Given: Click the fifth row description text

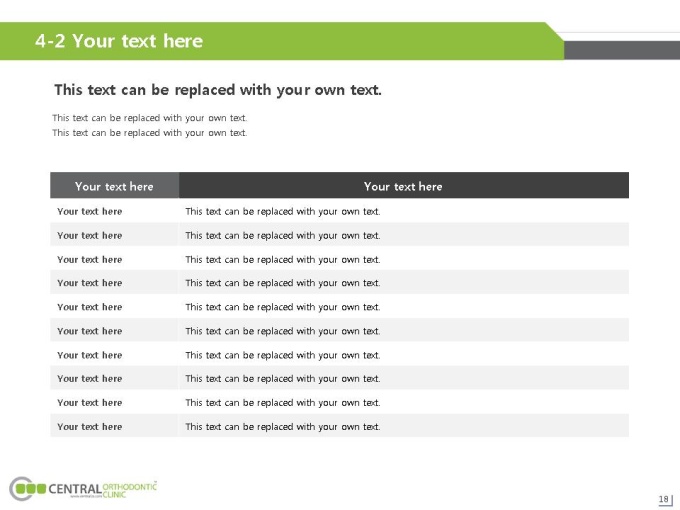Looking at the screenshot, I should point(283,307).
